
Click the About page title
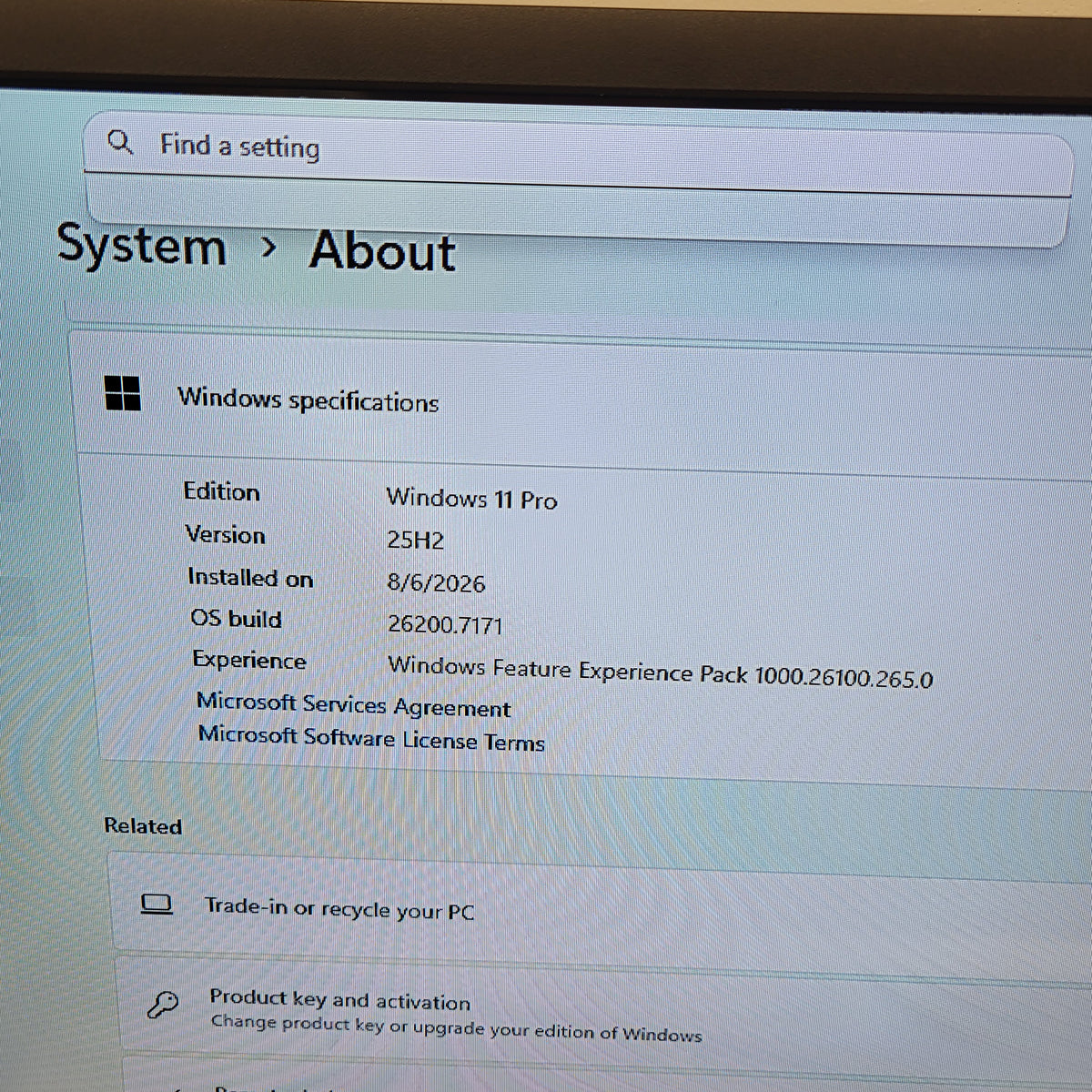[x=382, y=250]
